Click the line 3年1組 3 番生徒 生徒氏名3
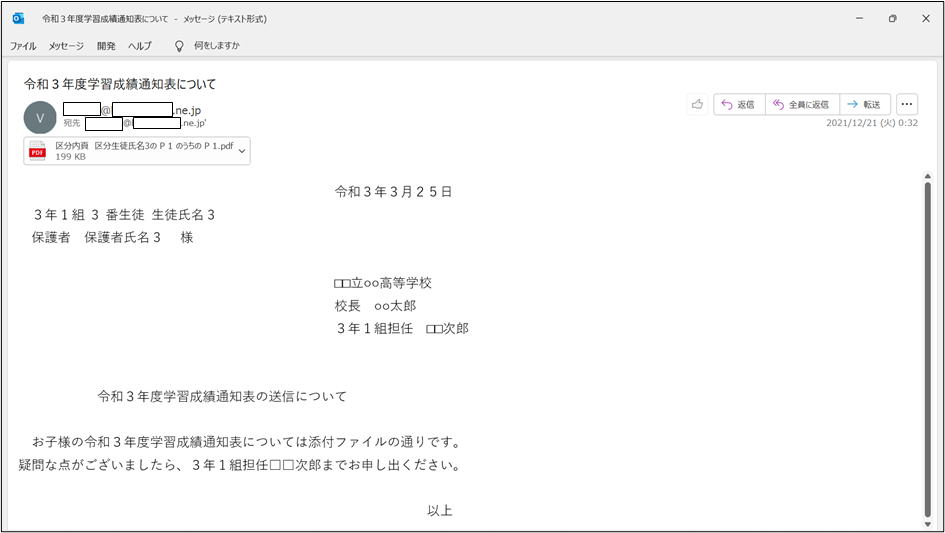Image resolution: width=945 pixels, height=533 pixels. tap(124, 215)
